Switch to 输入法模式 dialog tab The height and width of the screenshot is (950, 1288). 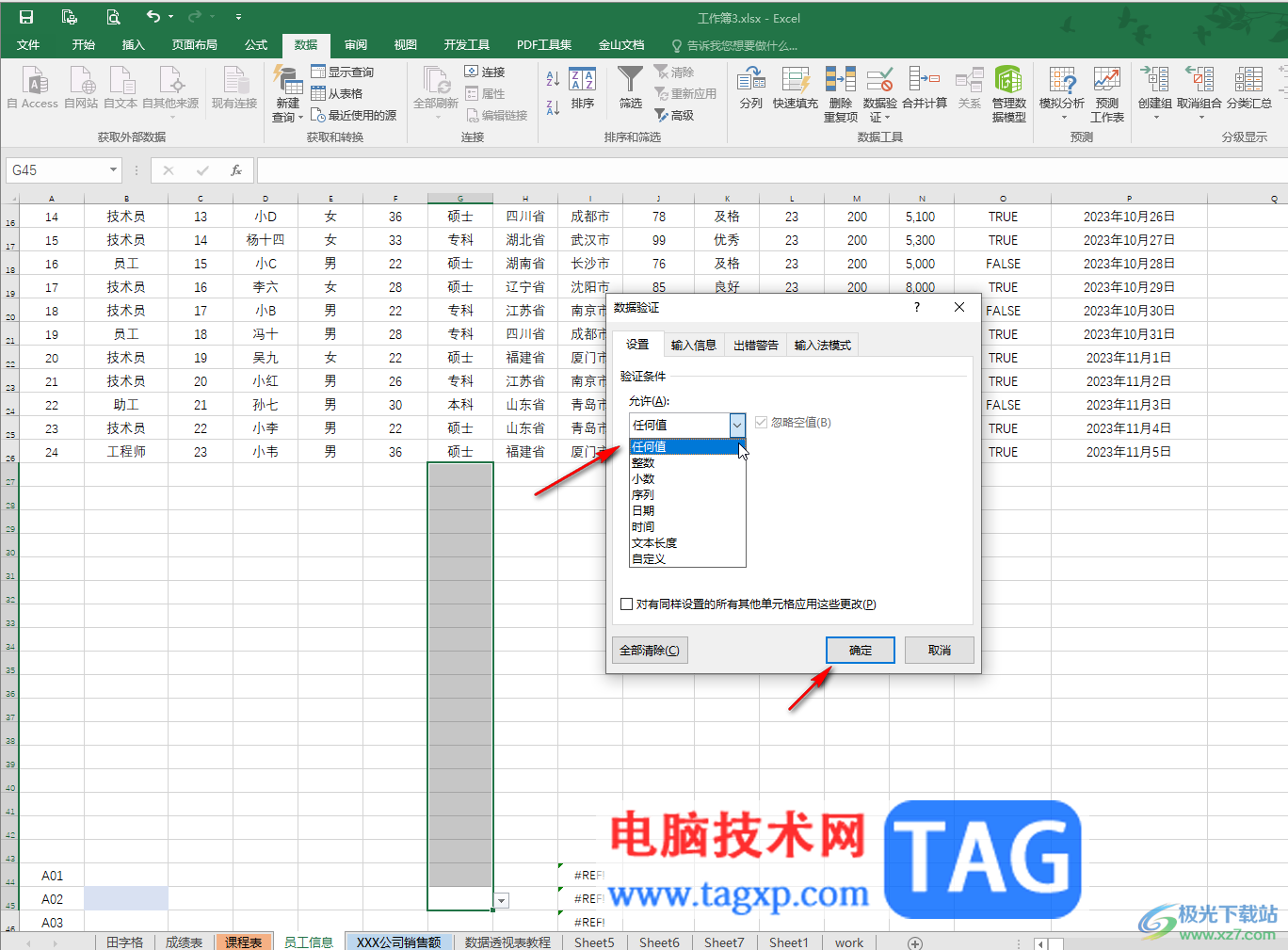tap(823, 346)
